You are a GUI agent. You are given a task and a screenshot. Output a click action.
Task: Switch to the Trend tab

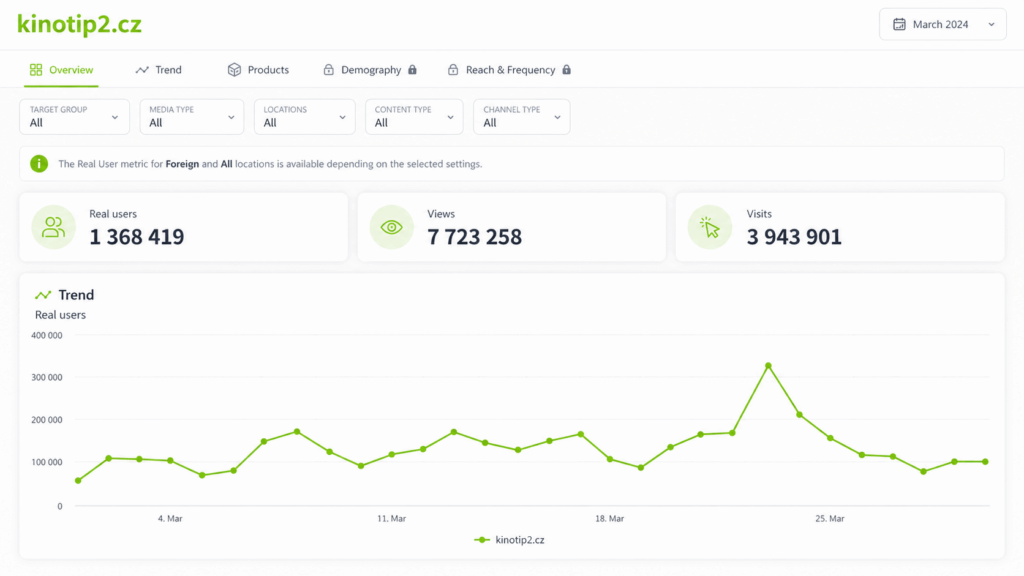159,70
